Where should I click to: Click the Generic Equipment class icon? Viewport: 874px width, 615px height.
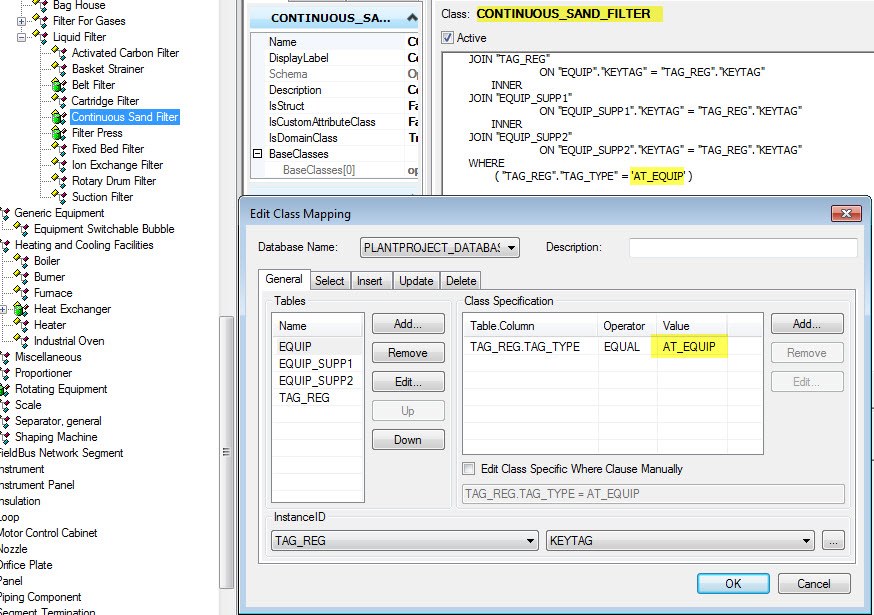[x=5, y=213]
